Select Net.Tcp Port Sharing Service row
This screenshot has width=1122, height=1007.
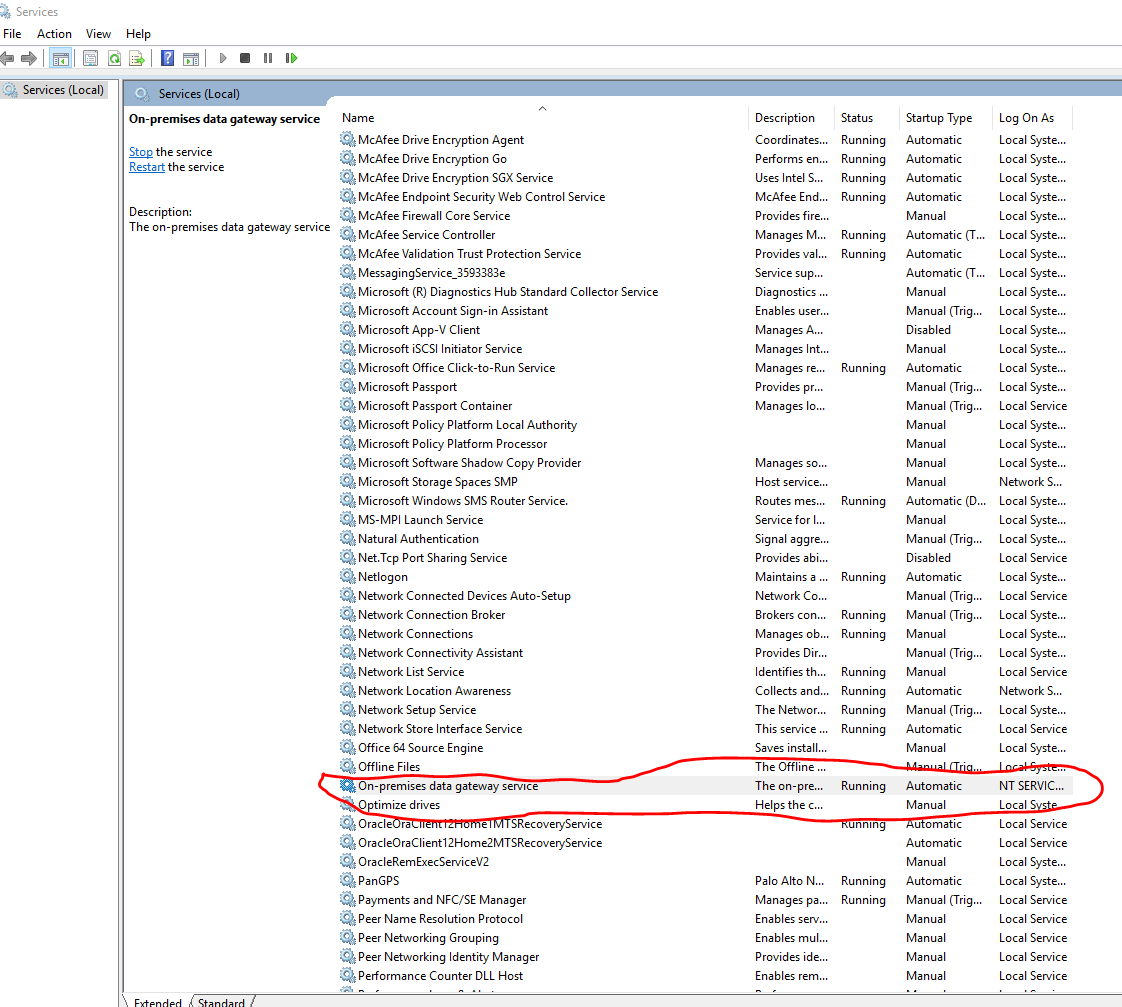[x=706, y=558]
